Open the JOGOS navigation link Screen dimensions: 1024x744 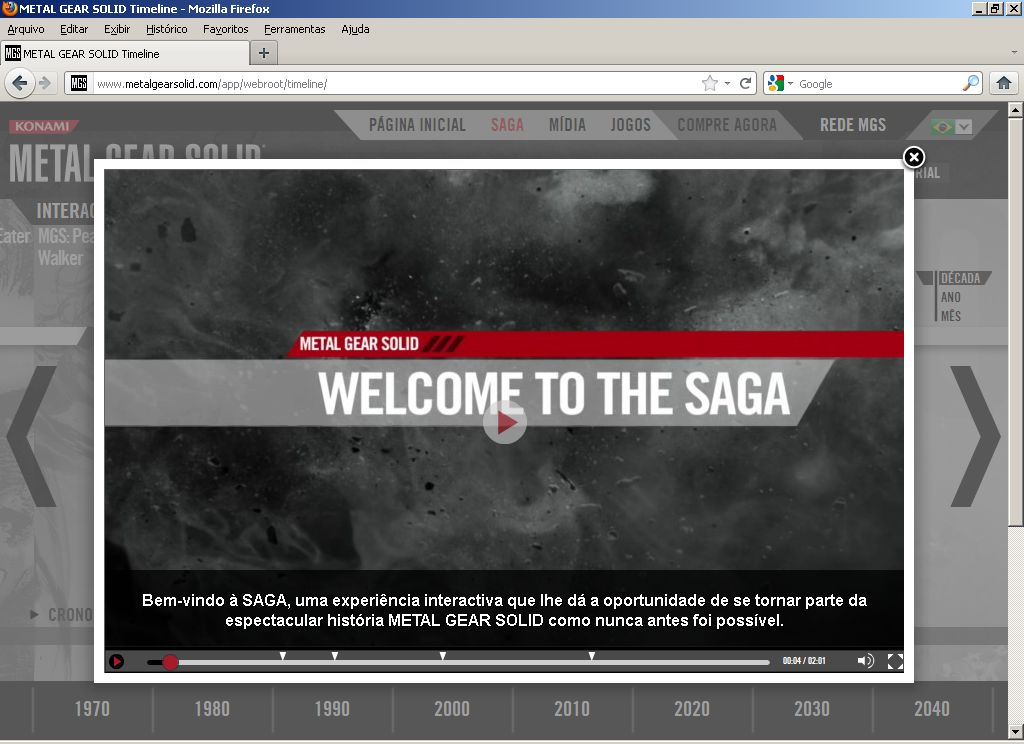(x=630, y=125)
